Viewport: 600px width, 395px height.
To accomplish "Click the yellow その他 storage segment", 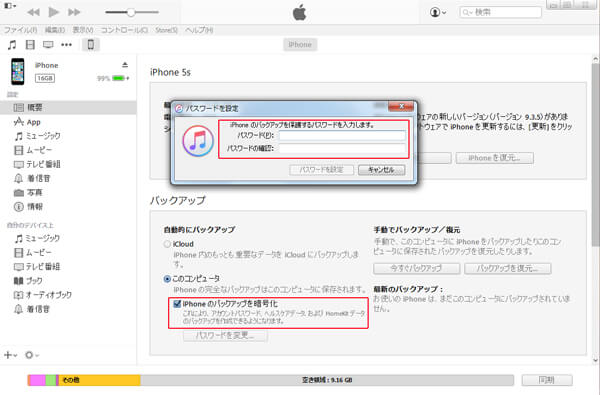I will coord(99,380).
